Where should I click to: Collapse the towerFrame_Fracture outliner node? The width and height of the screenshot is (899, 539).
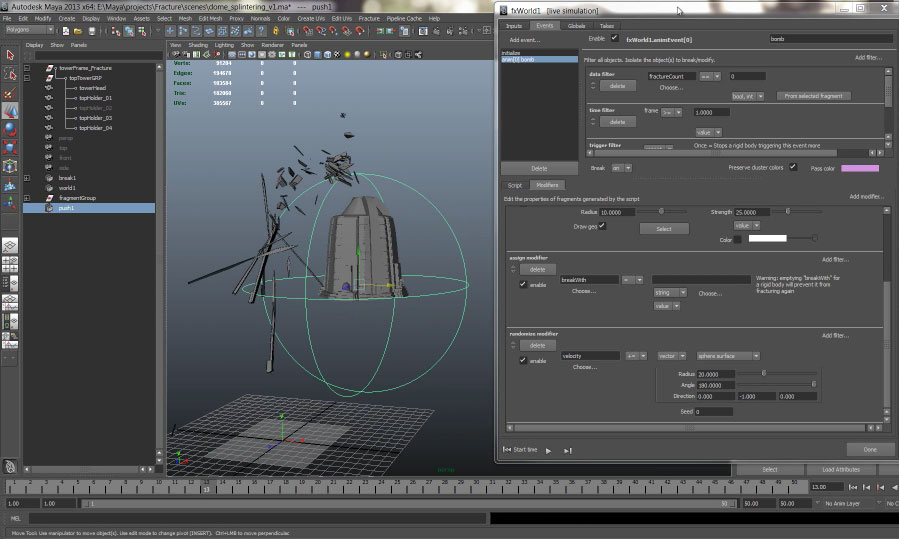pos(27,68)
